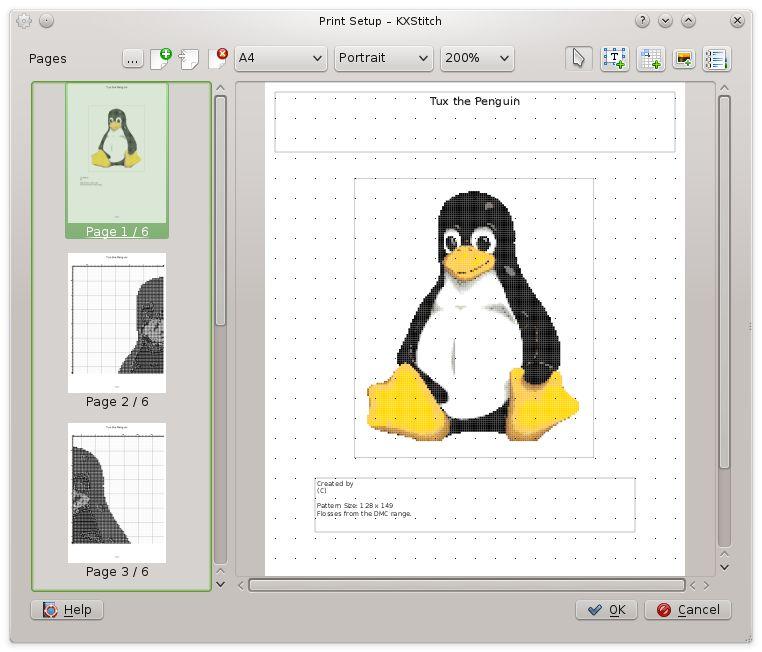Select the Tux the Penguin title text element
Image resolution: width=762 pixels, height=652 pixels.
click(x=475, y=122)
